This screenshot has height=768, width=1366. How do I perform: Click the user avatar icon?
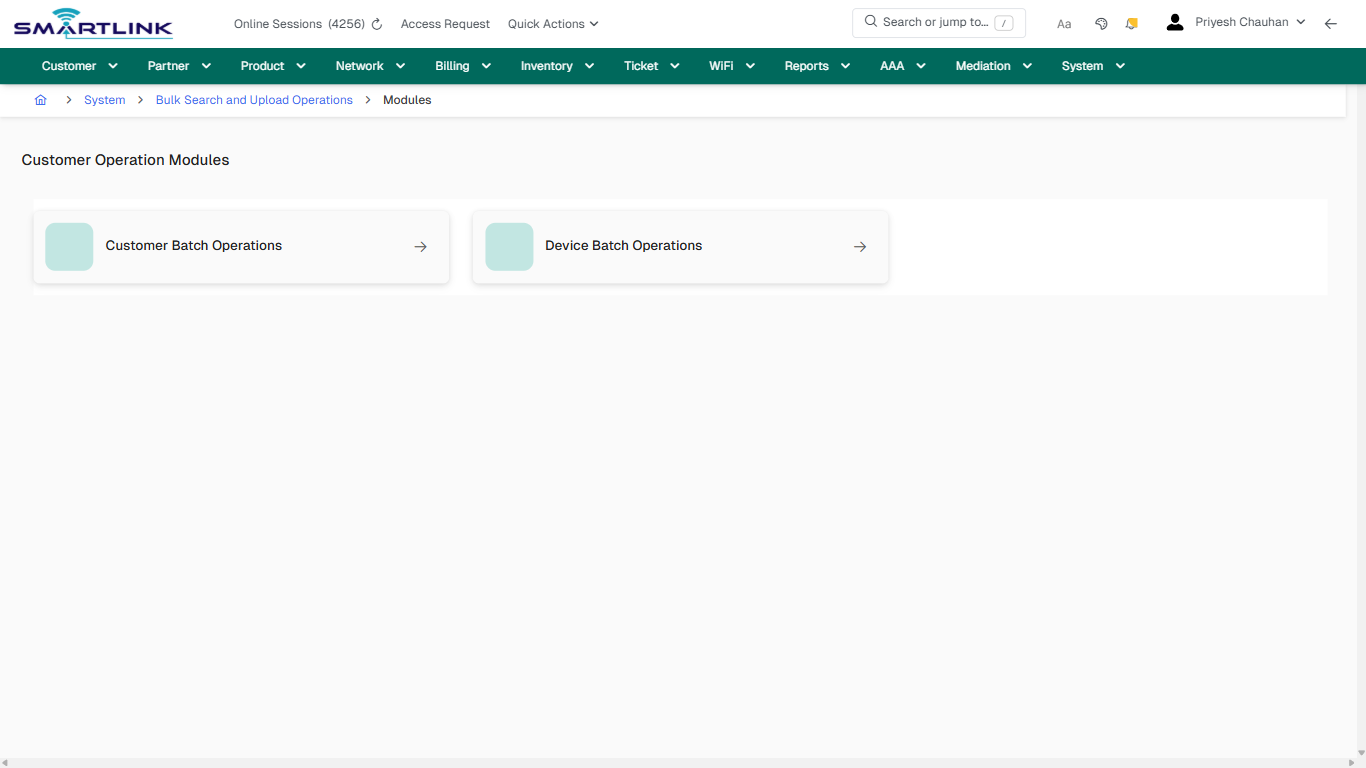pos(1174,21)
